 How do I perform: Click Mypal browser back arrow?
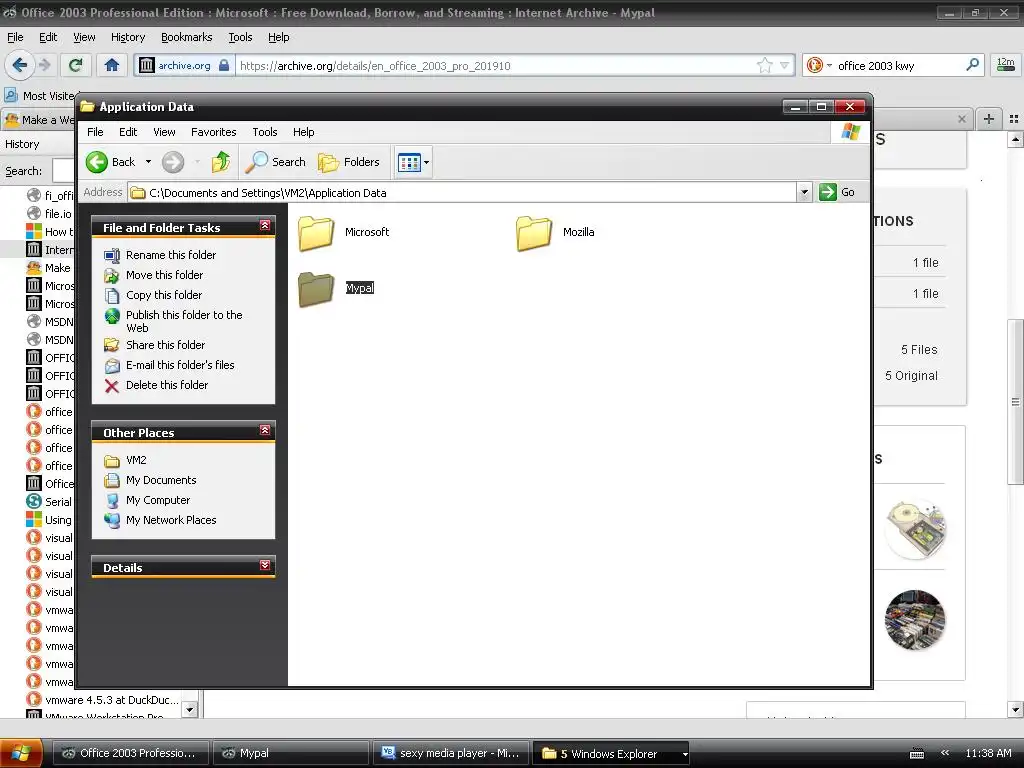20,65
